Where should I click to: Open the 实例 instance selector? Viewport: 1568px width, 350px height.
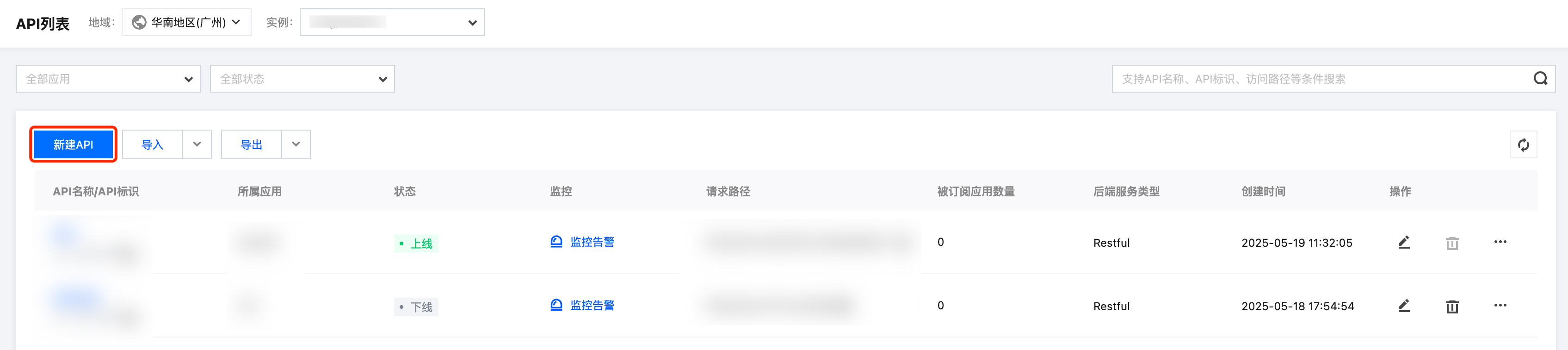click(x=391, y=23)
